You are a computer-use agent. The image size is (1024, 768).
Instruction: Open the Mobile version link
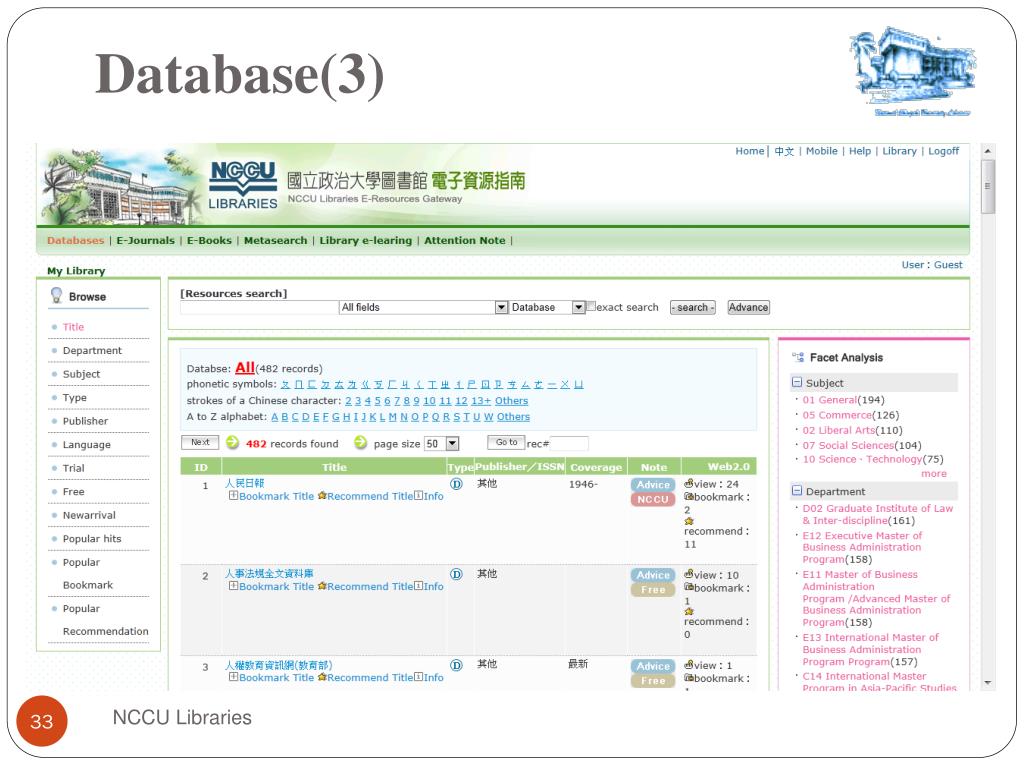click(822, 151)
